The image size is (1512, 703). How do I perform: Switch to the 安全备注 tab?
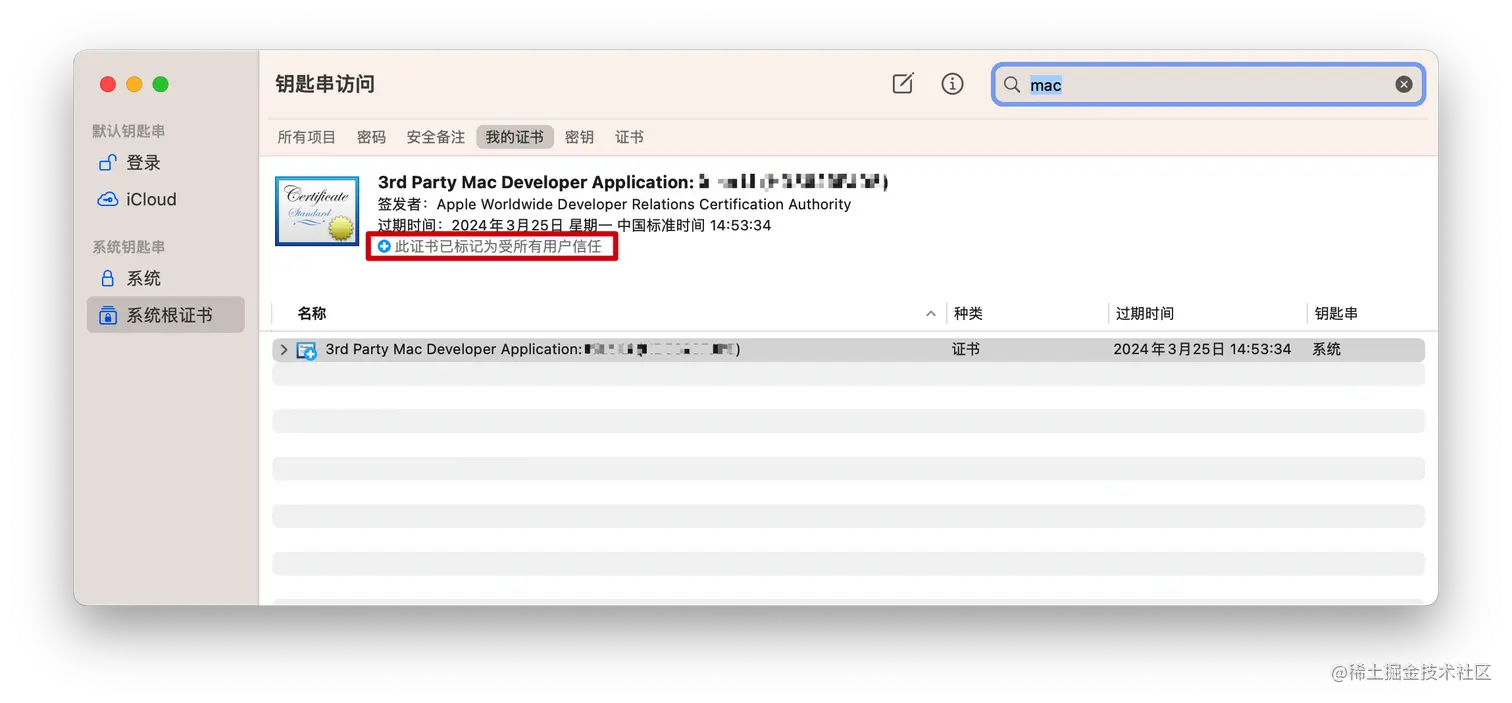(435, 137)
